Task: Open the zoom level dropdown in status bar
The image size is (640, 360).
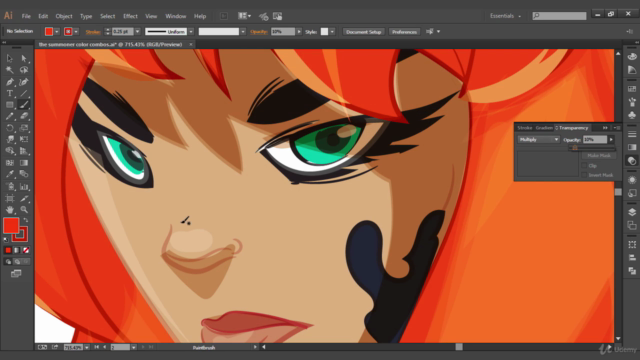Action: click(87, 347)
